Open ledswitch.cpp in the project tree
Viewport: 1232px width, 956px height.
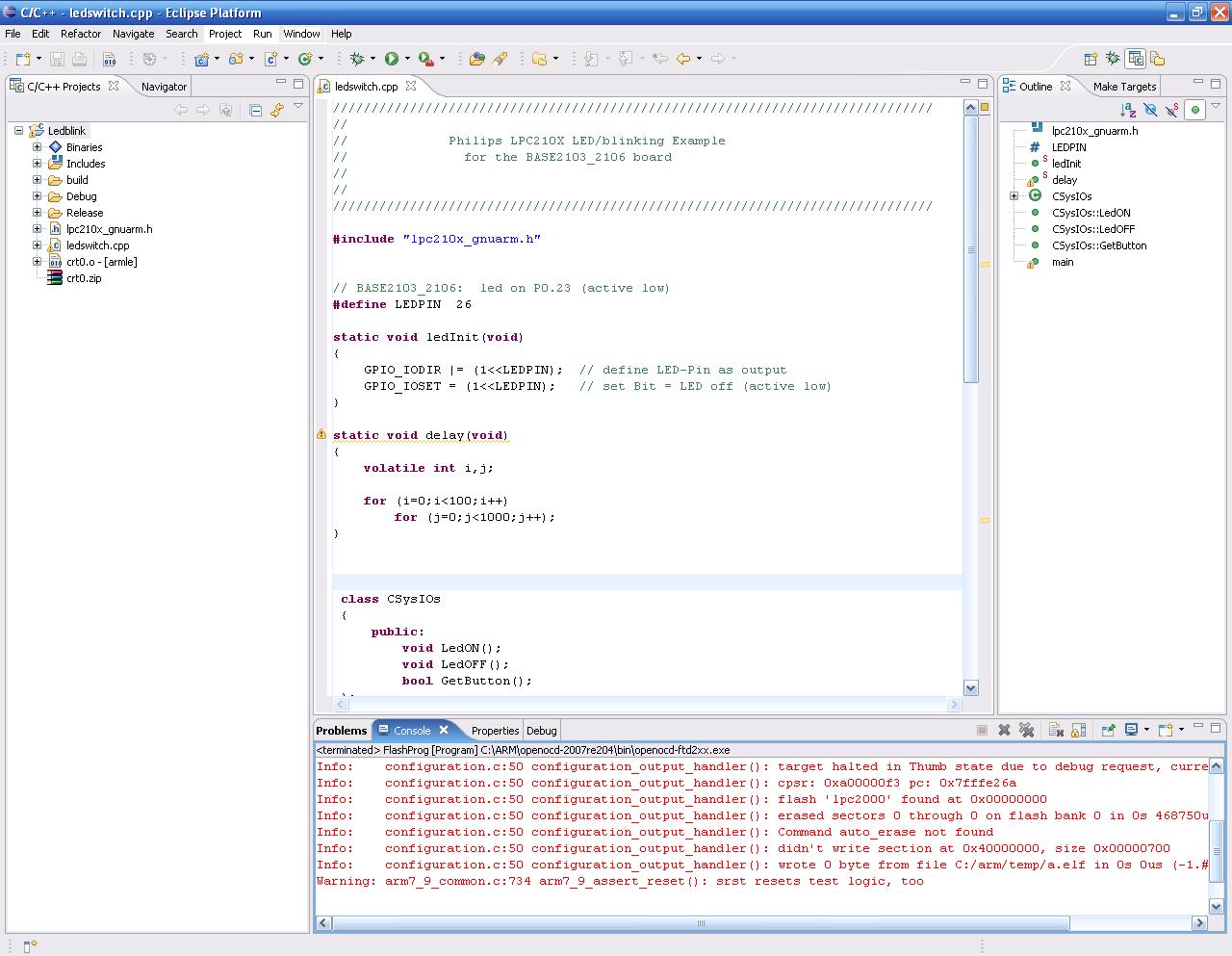(x=97, y=245)
